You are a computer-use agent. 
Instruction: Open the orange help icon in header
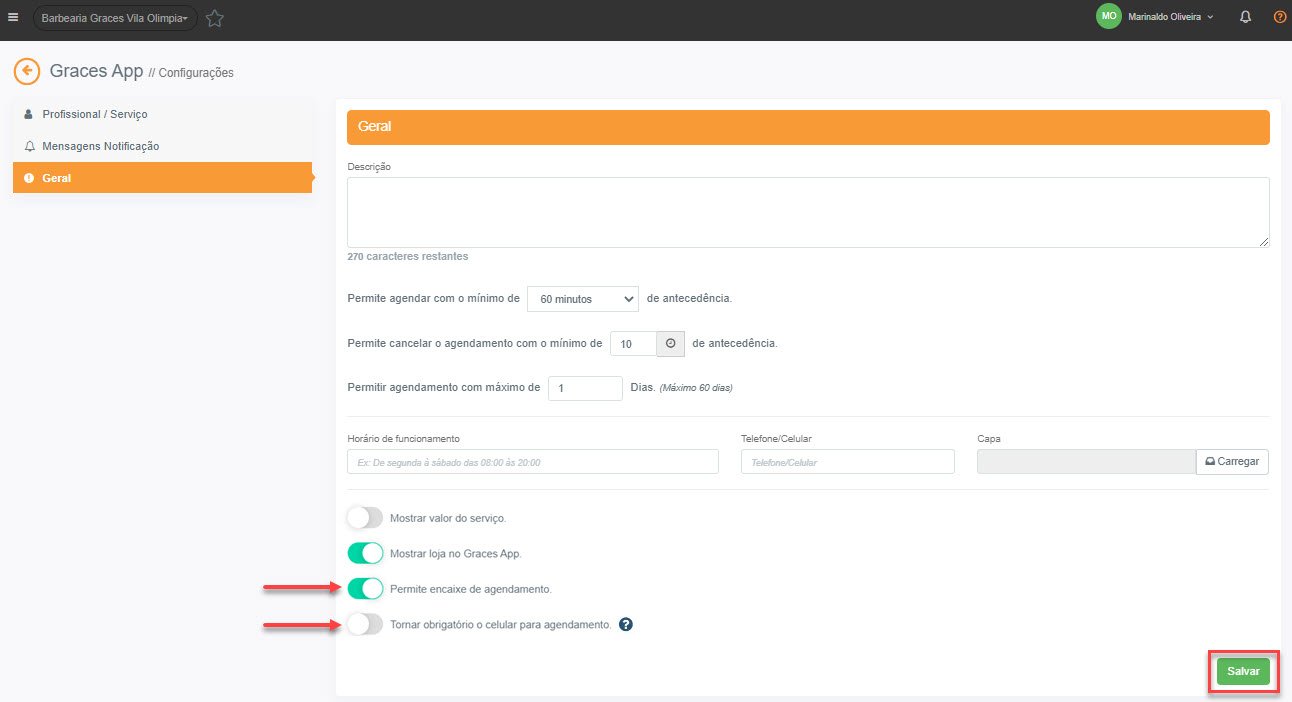[x=1279, y=17]
